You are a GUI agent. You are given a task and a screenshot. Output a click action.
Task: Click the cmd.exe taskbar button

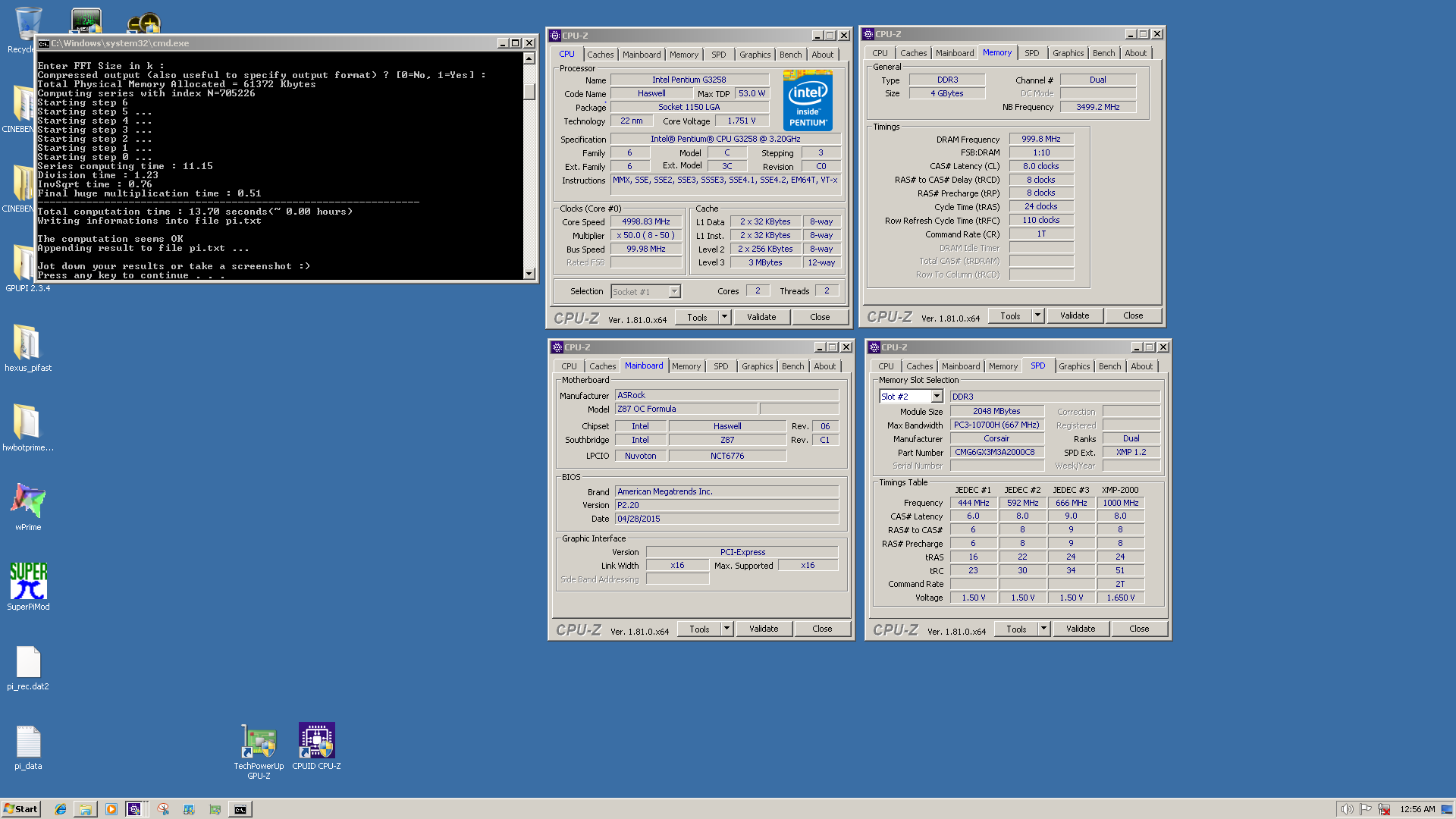coord(240,809)
